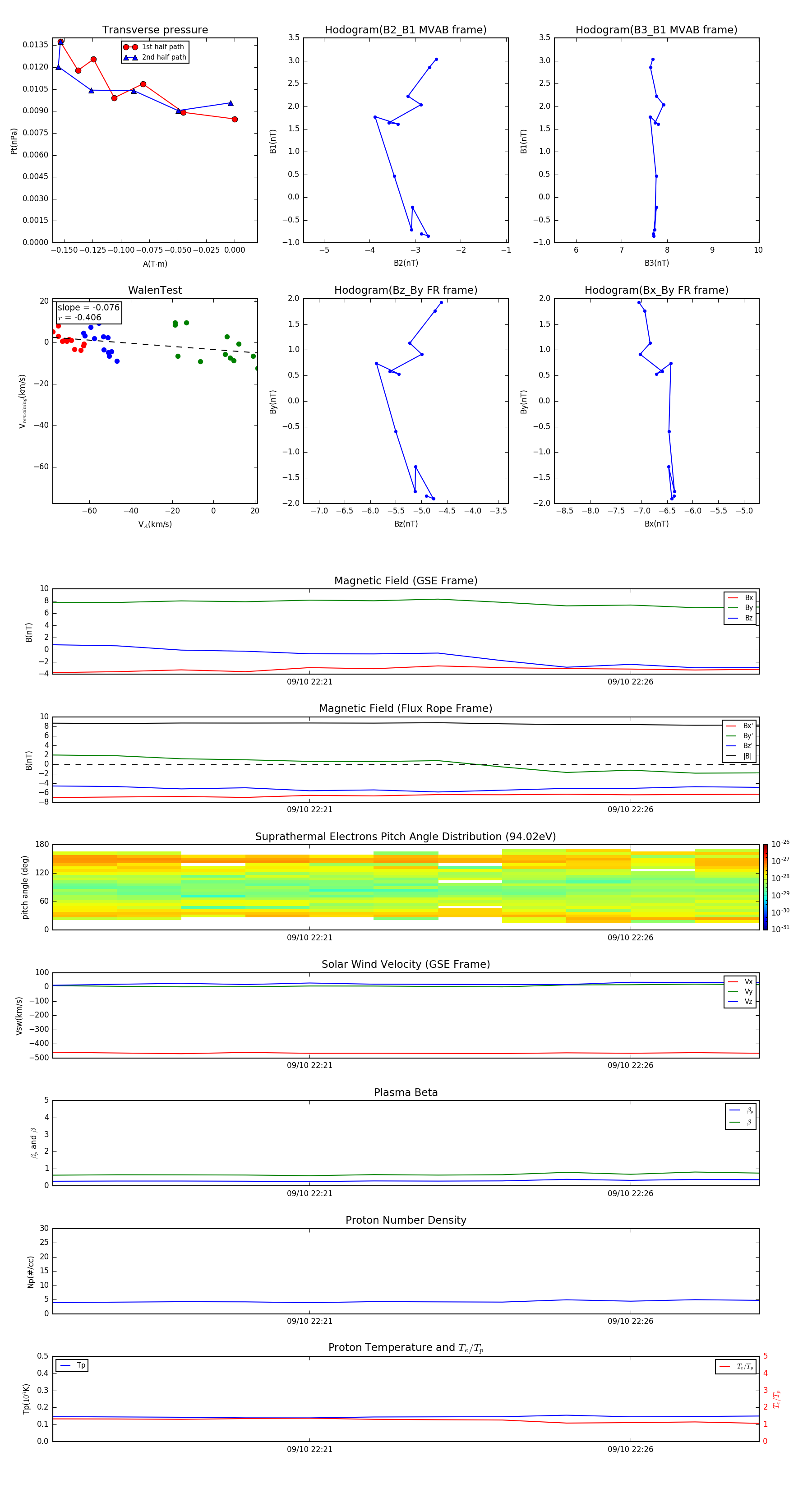Click '09/10 22:26' tick under GSE field plot

(631, 682)
